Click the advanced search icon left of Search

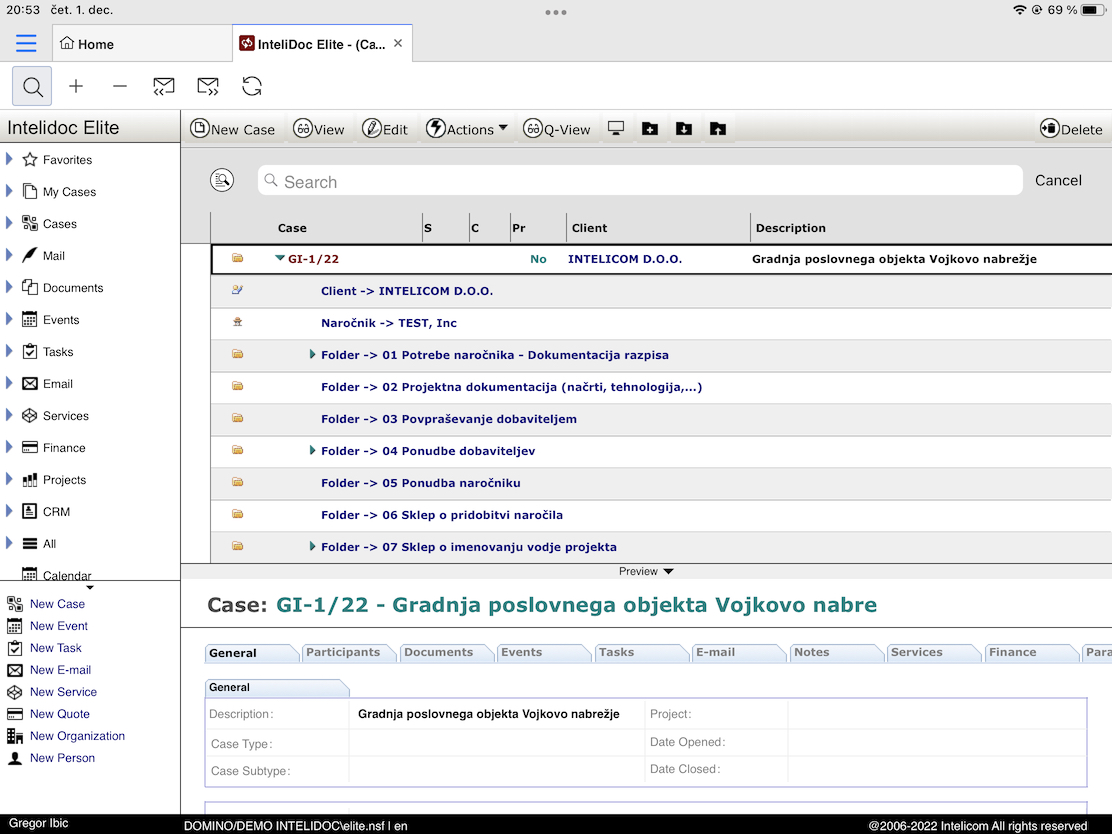point(222,180)
